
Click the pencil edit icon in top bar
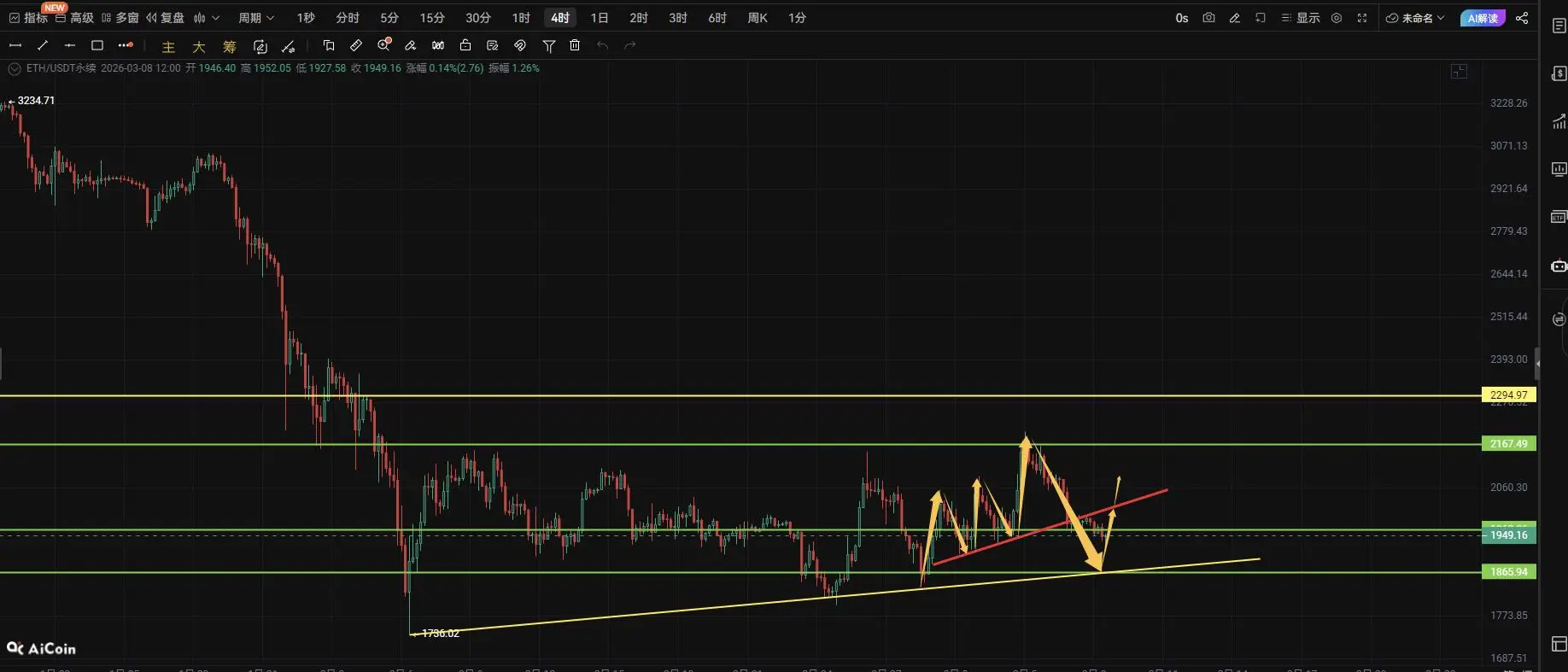tap(1234, 18)
